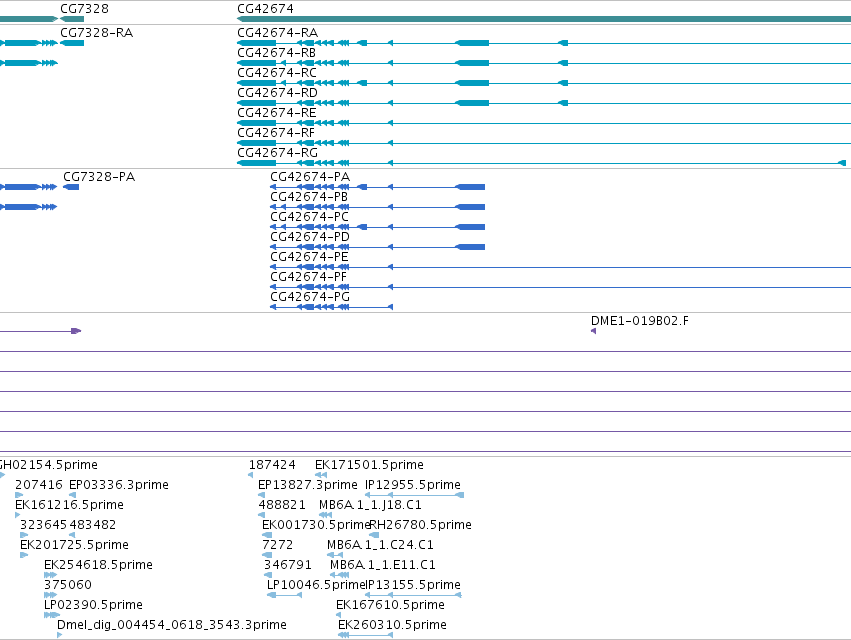Click the purple arrow glyph below CG7328-PA
The image size is (851, 640).
[76, 331]
